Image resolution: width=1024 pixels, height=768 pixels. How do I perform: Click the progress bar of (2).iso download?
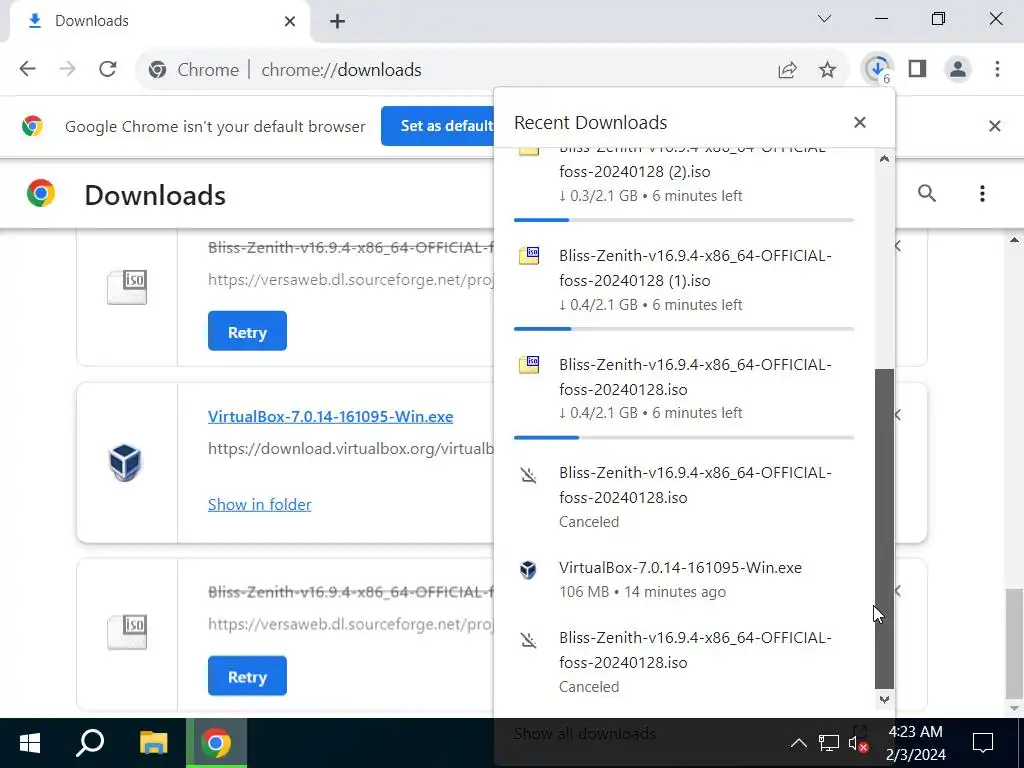(x=684, y=220)
